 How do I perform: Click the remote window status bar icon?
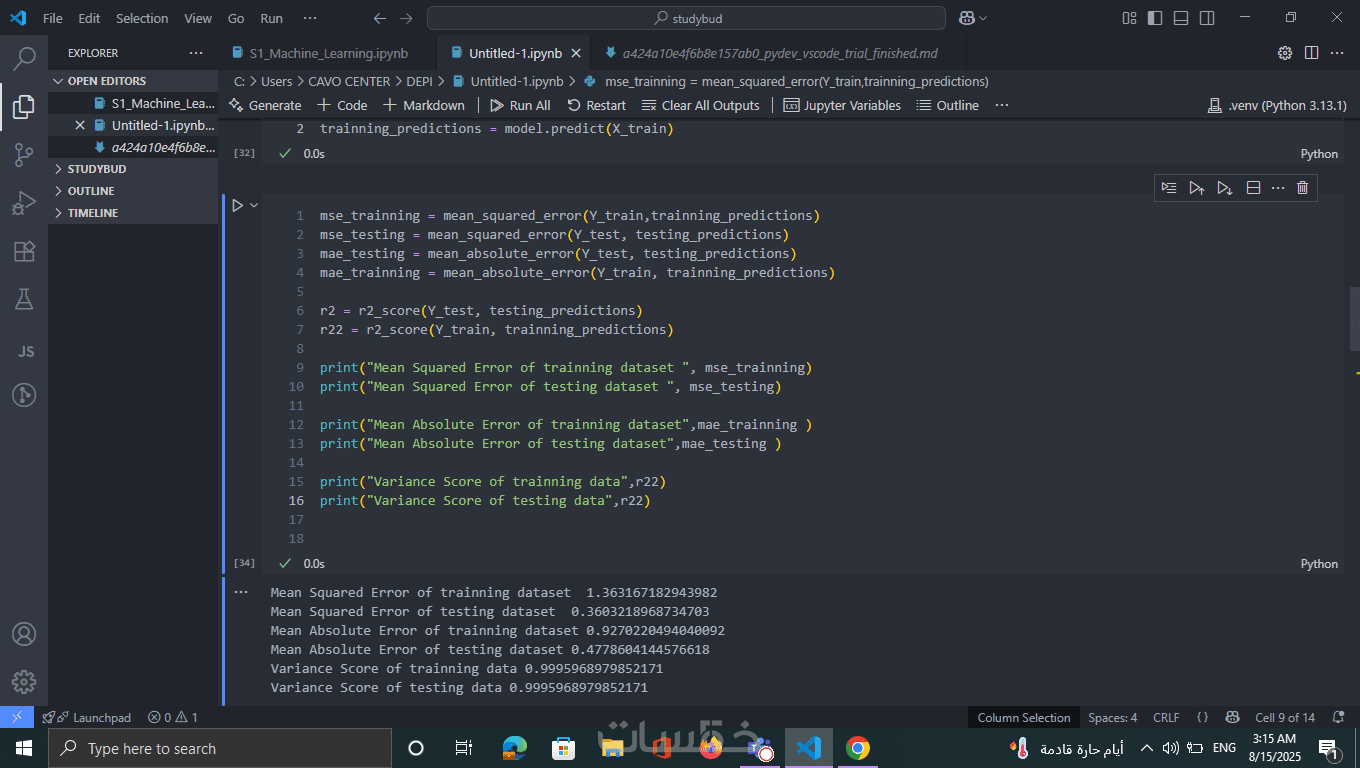(16, 717)
